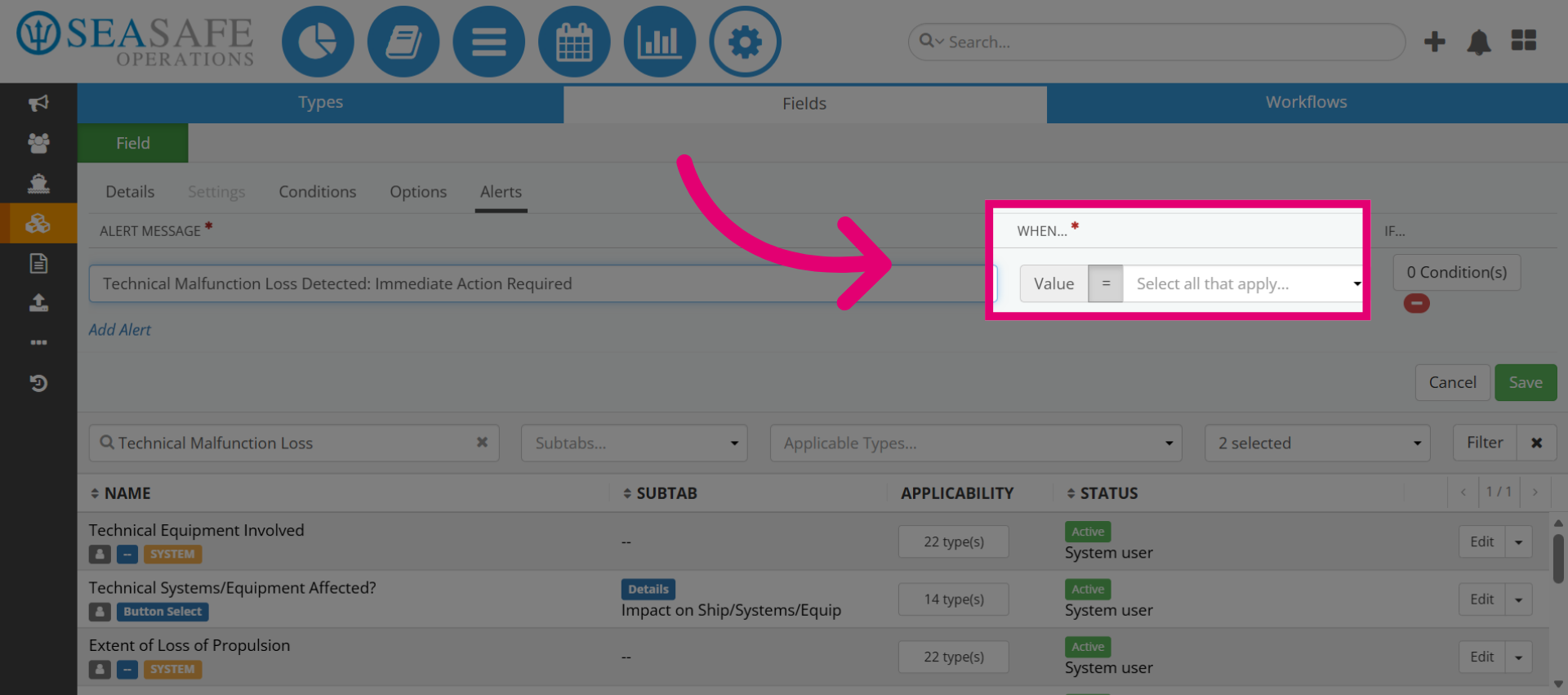
Task: Edit the Extent of Loss of Propulsion field
Action: (1481, 657)
